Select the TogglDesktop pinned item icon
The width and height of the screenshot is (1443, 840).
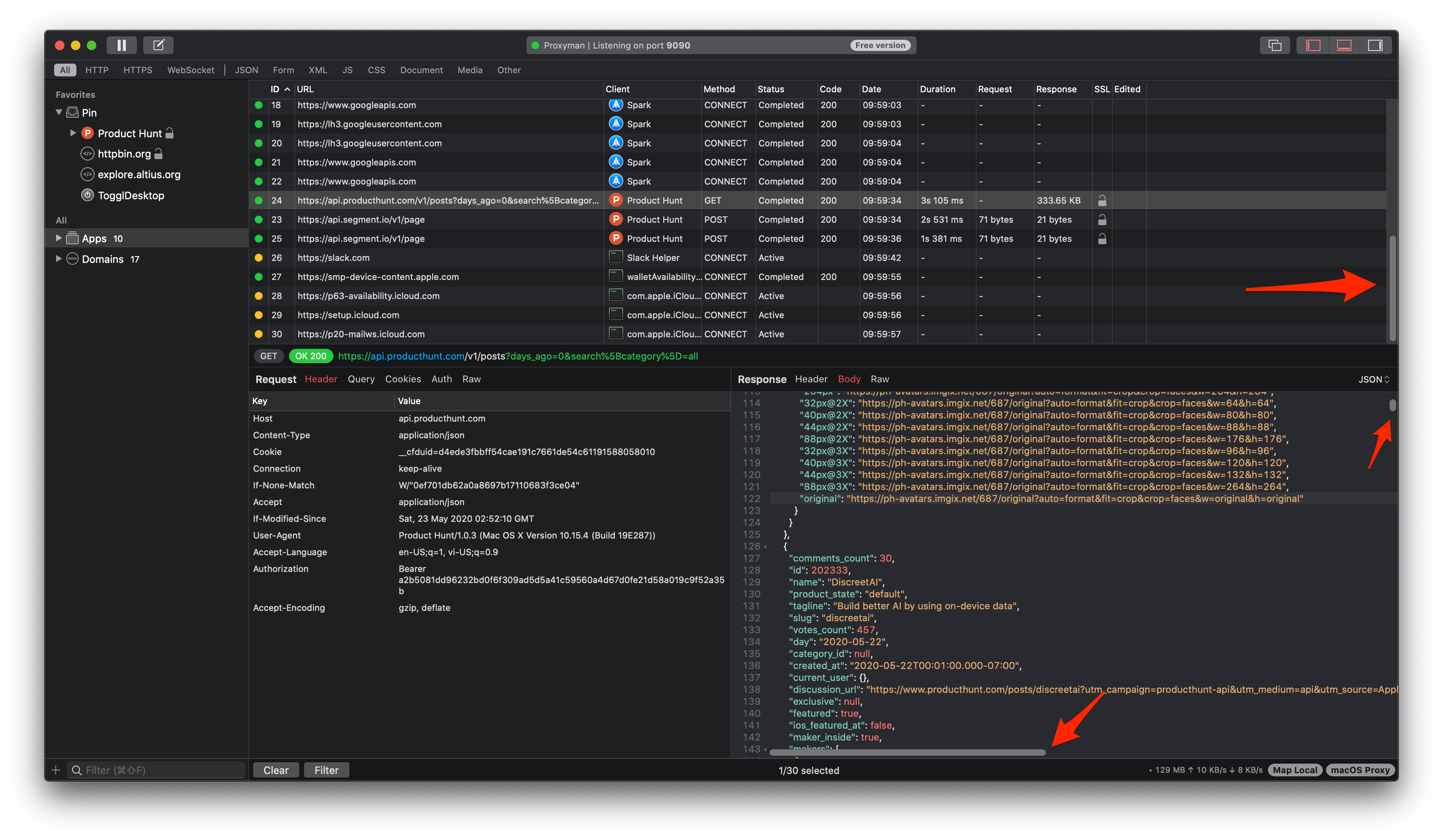click(88, 196)
